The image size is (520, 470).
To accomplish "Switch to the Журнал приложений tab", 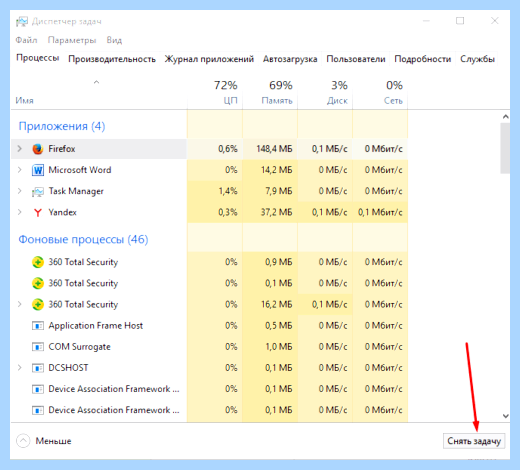I will tap(209, 59).
